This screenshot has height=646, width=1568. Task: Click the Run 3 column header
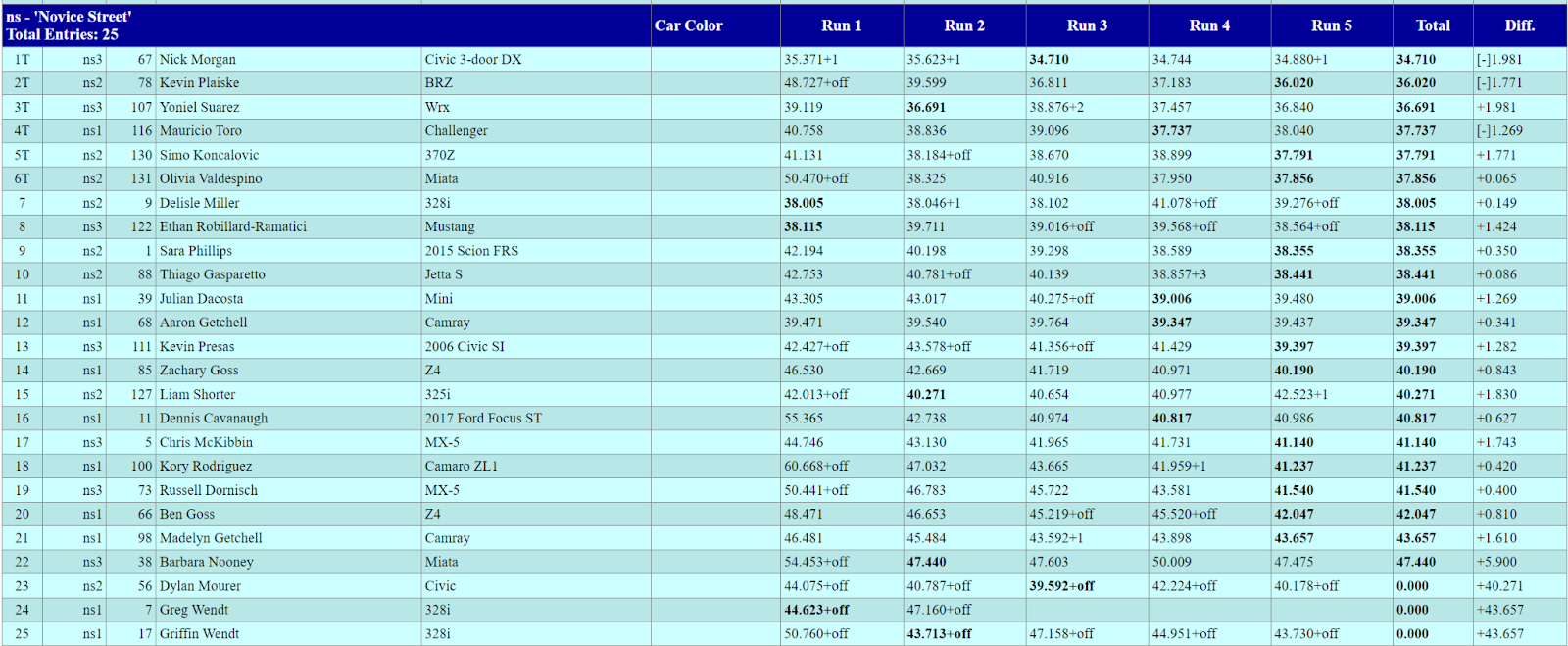tap(1087, 26)
